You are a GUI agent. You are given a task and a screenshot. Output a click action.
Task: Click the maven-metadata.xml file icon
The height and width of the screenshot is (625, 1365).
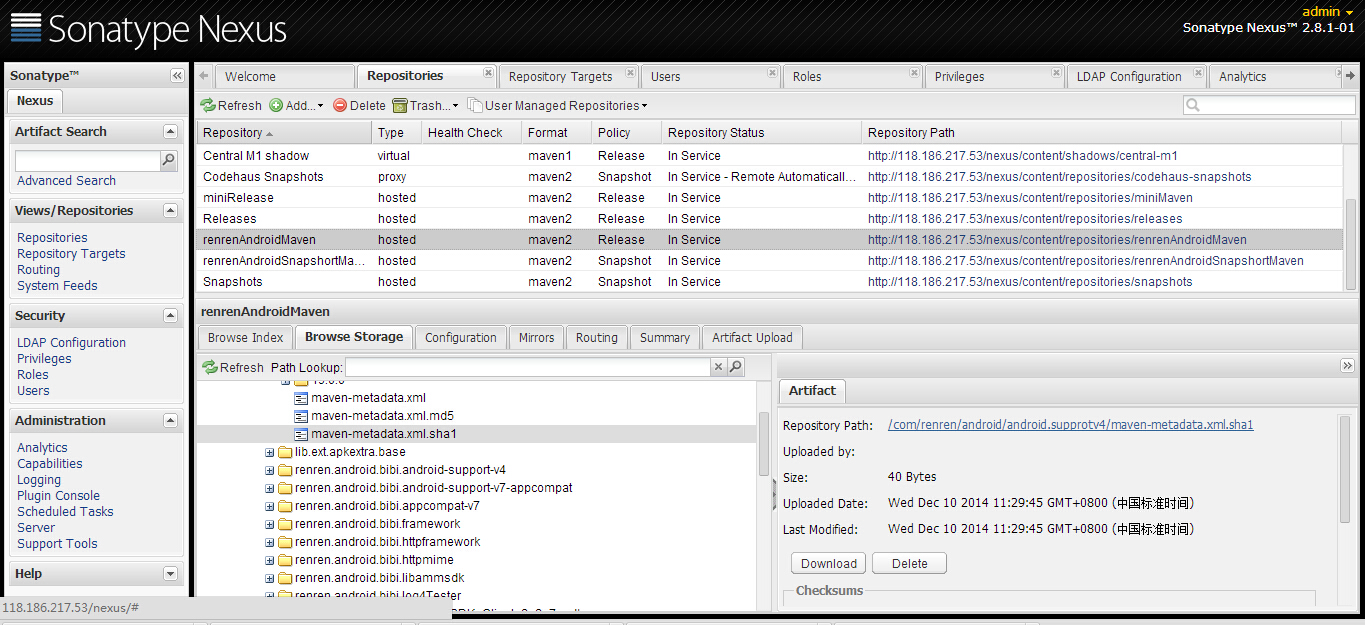click(x=302, y=398)
